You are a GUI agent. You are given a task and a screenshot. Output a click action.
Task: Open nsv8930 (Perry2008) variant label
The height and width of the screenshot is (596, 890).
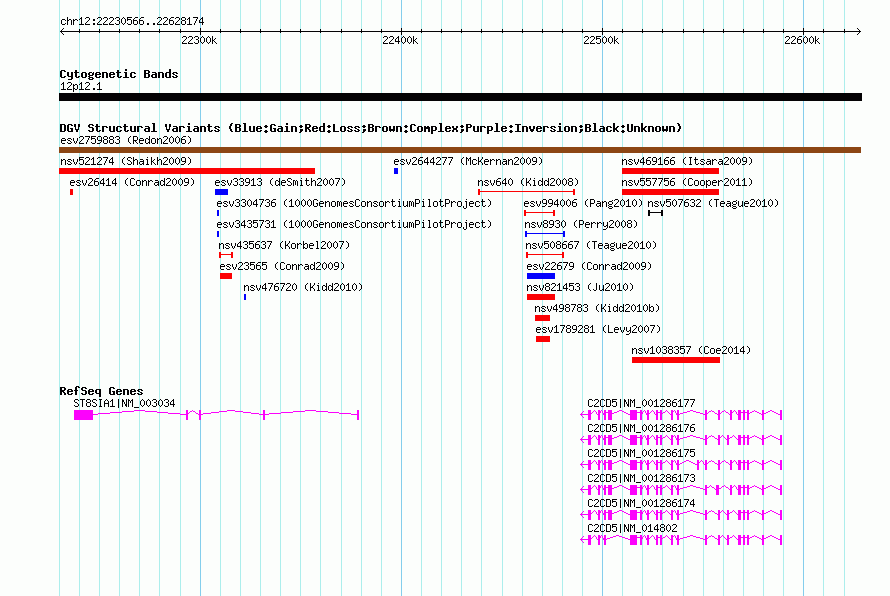[581, 224]
